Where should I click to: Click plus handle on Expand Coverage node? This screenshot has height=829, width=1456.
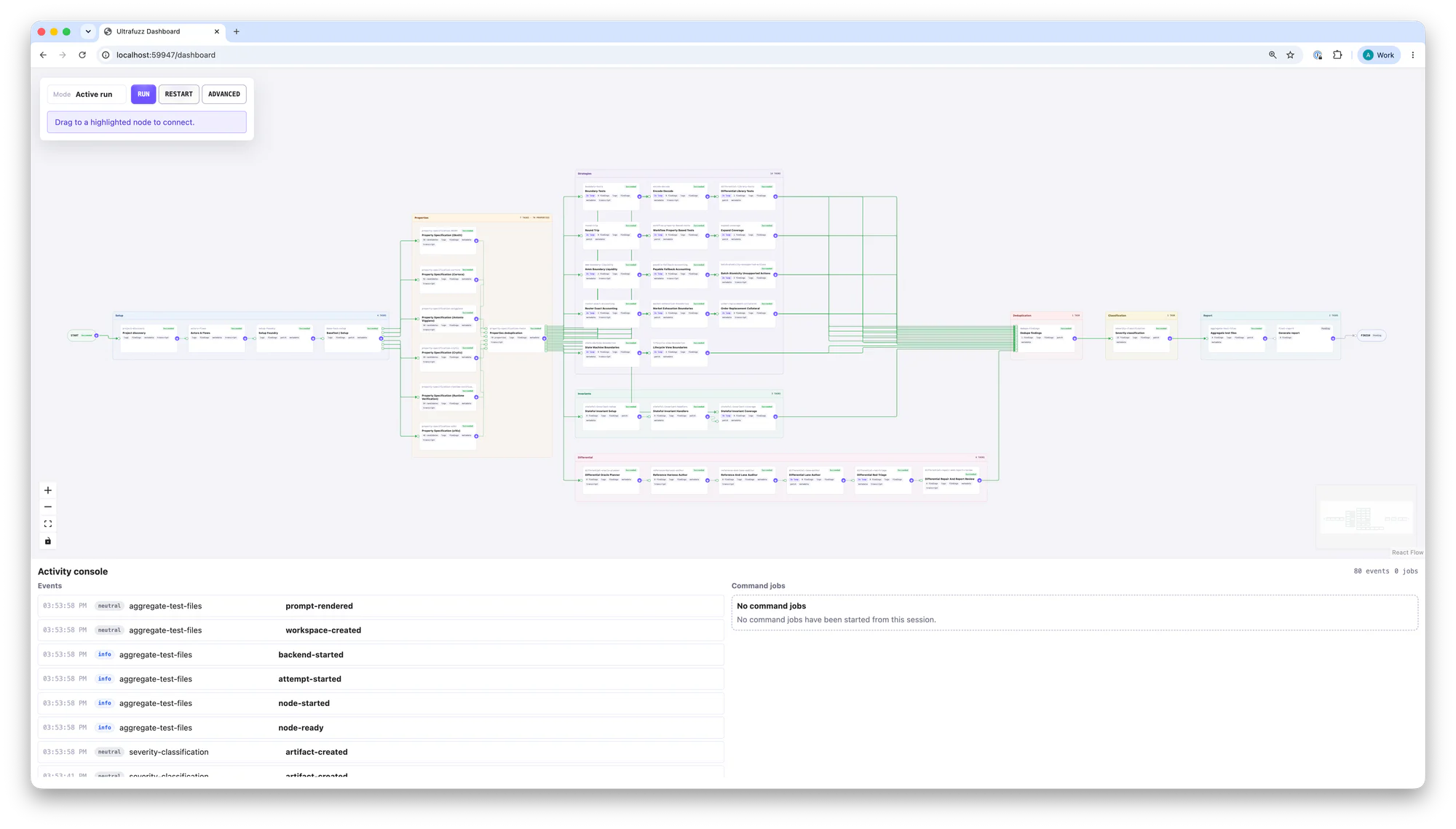tap(775, 236)
